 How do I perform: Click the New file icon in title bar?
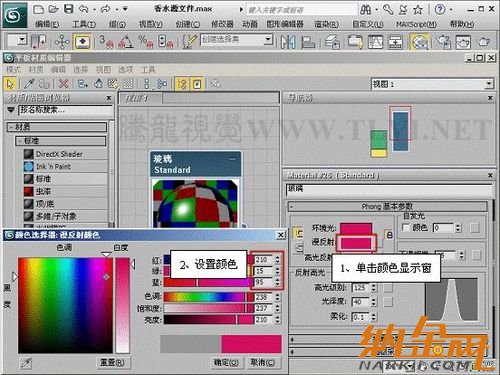[39, 9]
